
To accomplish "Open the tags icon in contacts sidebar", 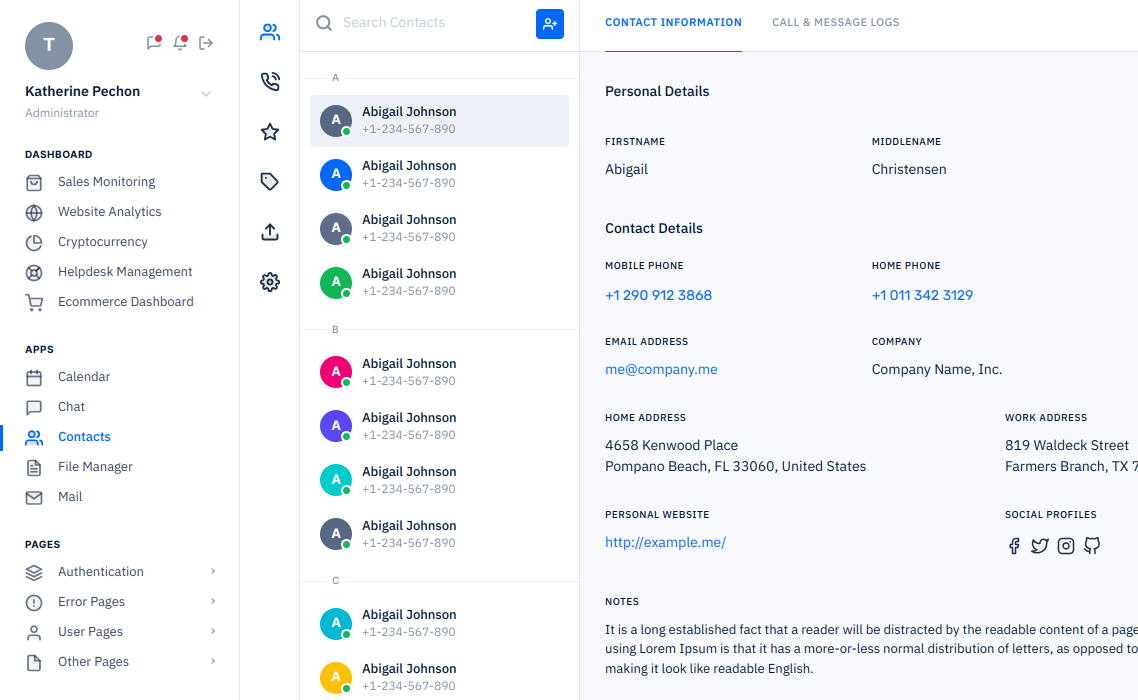I will [x=269, y=182].
